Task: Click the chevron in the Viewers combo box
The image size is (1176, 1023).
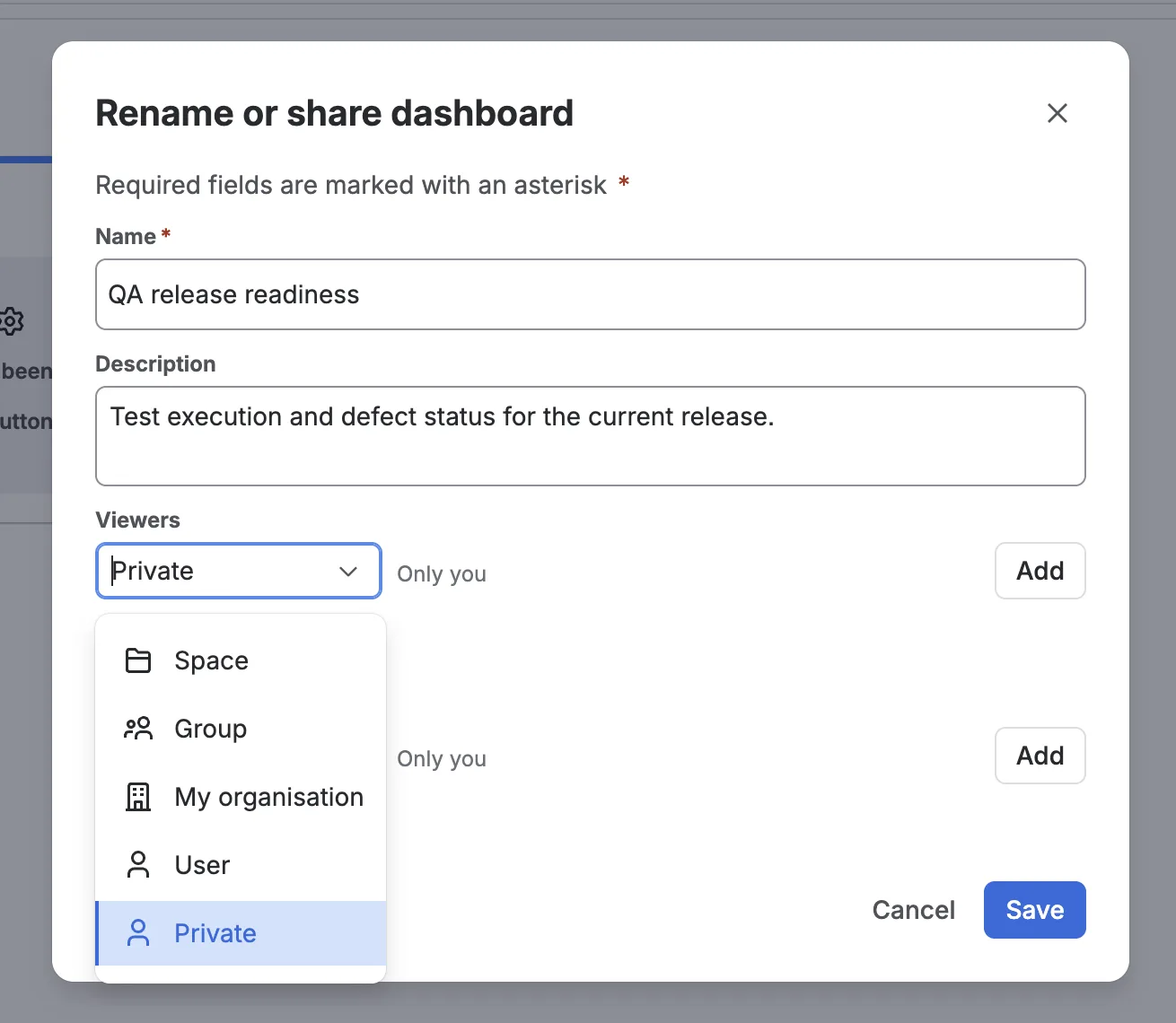Action: tap(348, 572)
